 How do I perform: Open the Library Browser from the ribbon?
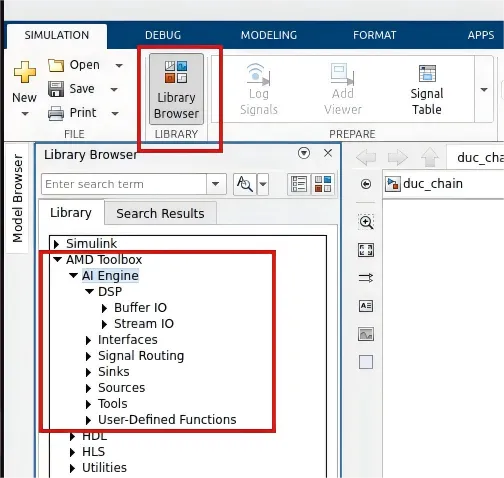tap(176, 89)
